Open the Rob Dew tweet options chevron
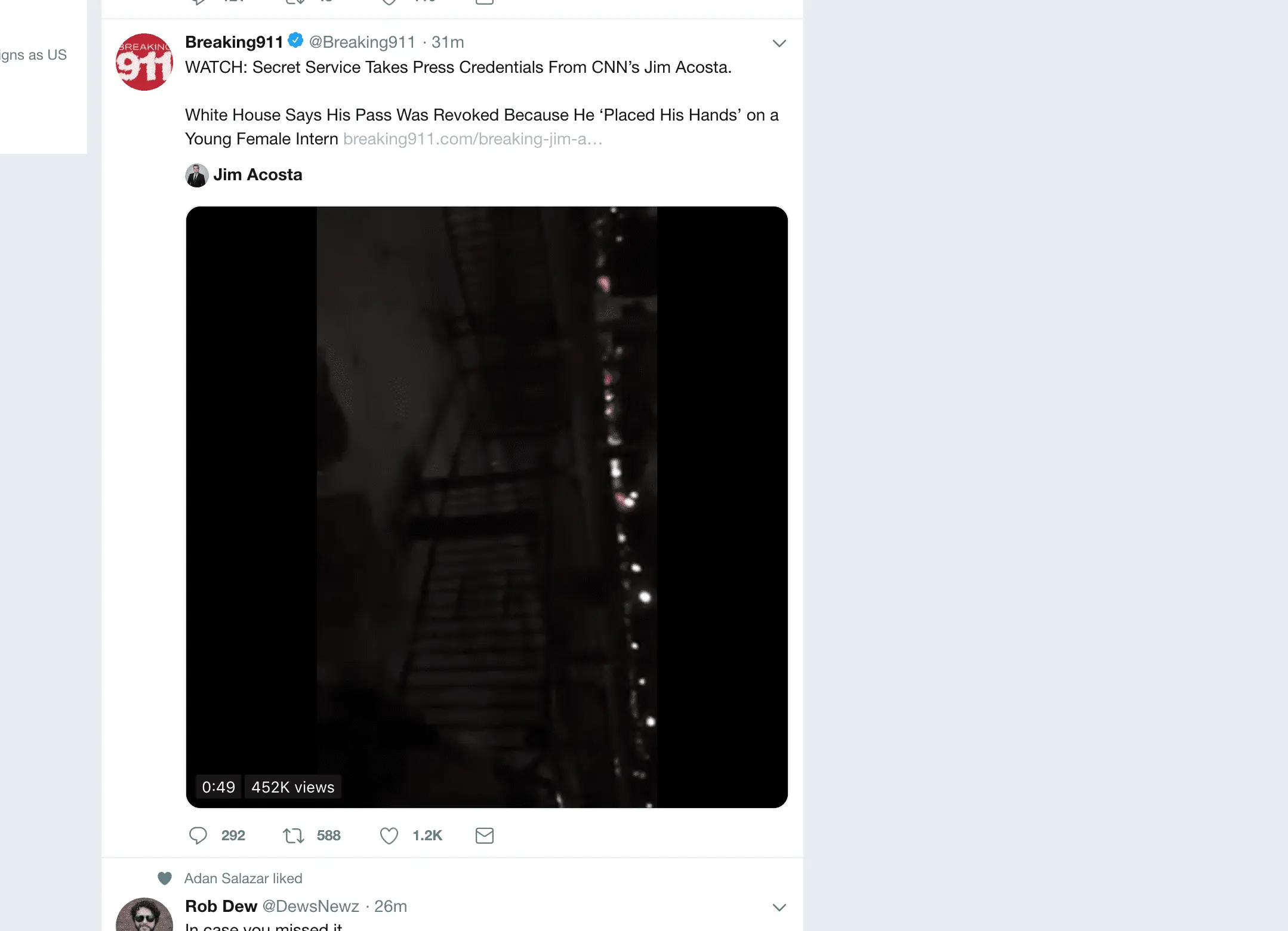This screenshot has height=931, width=1288. click(779, 907)
